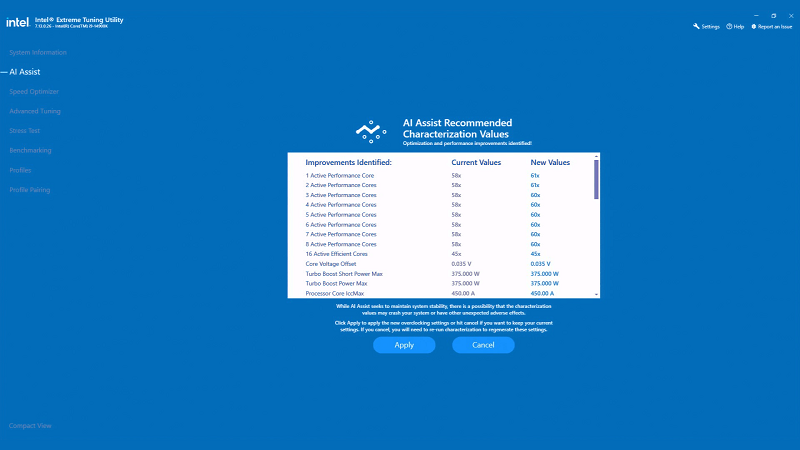
Task: Click current value 45x for Efficient Cores
Action: (x=456, y=254)
